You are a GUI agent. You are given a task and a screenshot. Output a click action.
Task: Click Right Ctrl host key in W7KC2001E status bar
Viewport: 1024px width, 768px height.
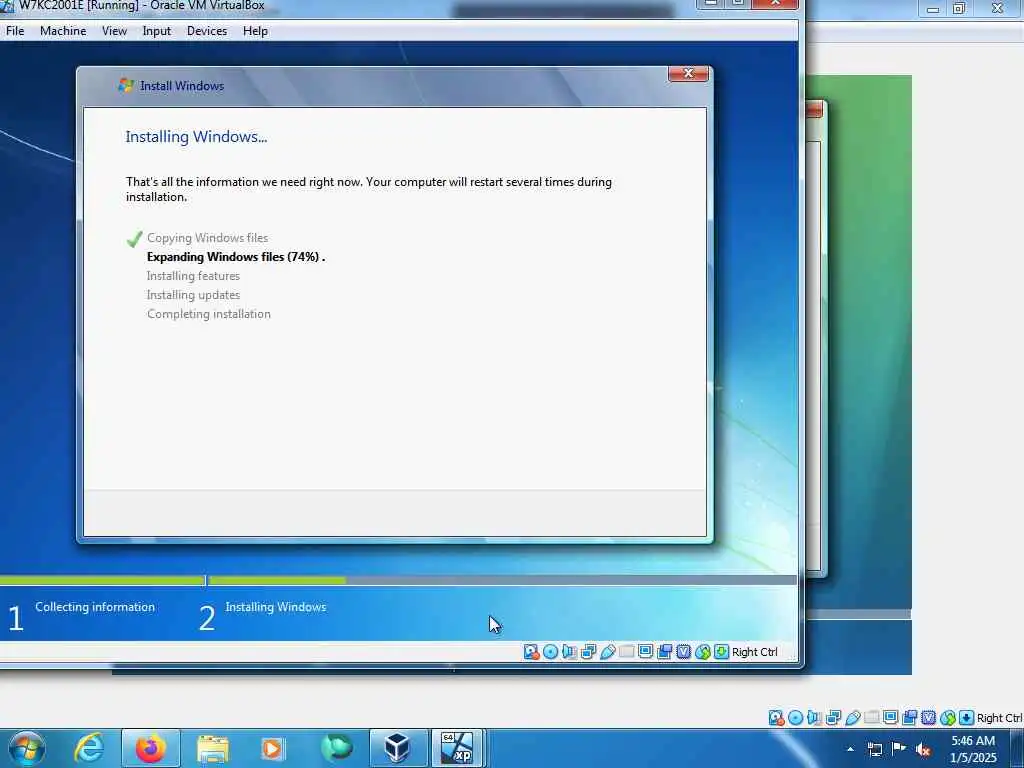coord(754,652)
